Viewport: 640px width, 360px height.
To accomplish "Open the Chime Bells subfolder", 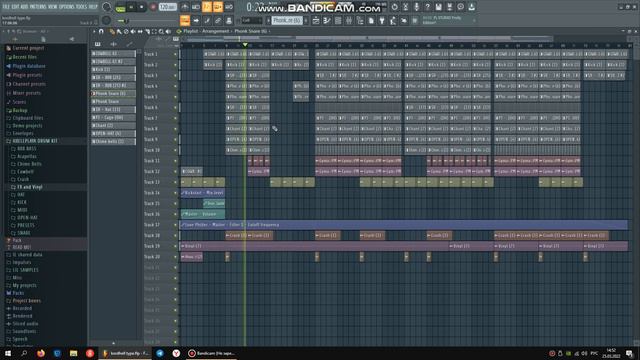I will [29, 164].
